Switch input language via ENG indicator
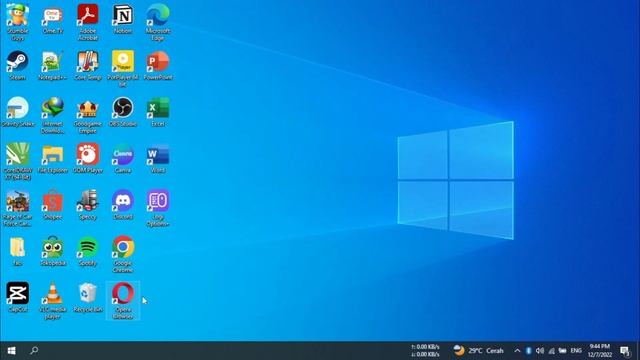This screenshot has width=640, height=360. 576,351
